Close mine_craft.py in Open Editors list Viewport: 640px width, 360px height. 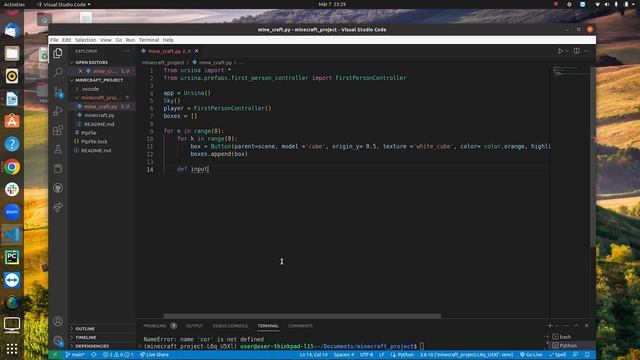(x=80, y=71)
